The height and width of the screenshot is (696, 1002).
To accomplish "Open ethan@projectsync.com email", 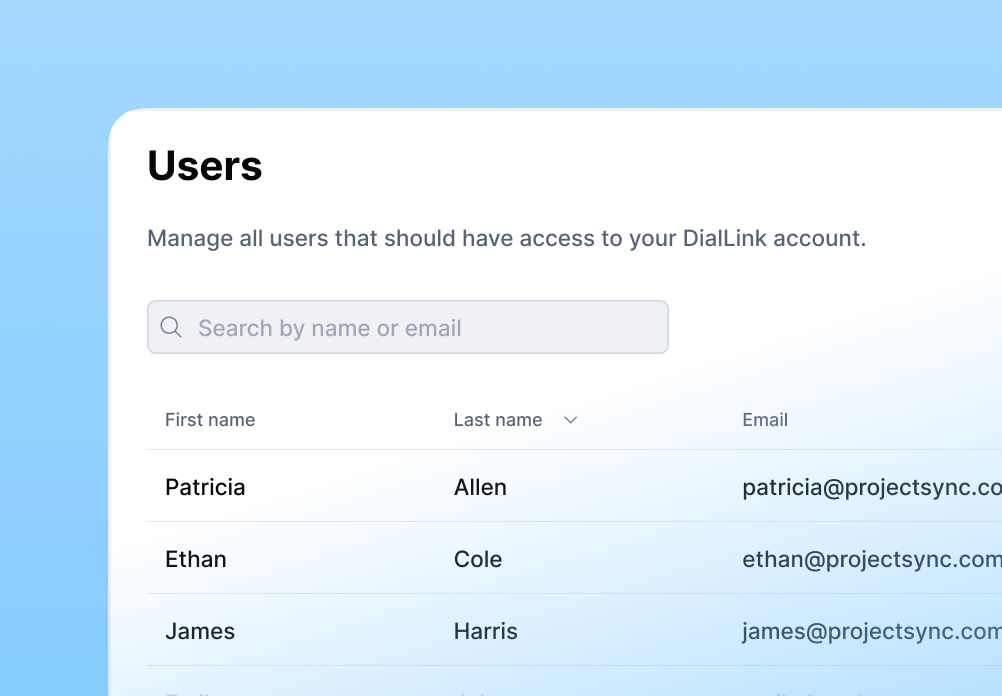I will point(871,559).
